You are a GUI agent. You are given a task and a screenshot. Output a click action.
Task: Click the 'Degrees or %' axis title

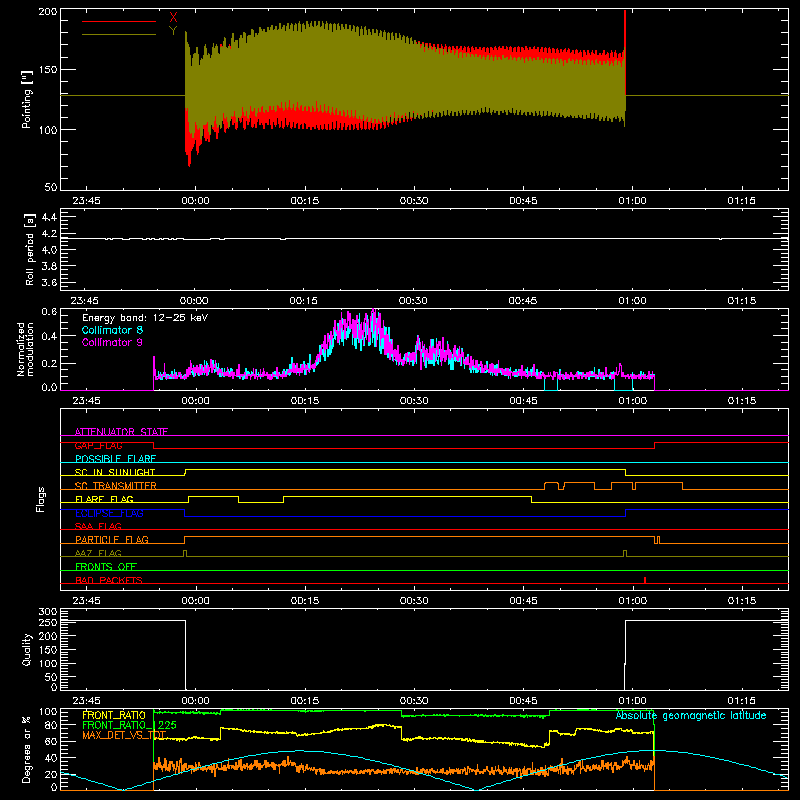27,749
